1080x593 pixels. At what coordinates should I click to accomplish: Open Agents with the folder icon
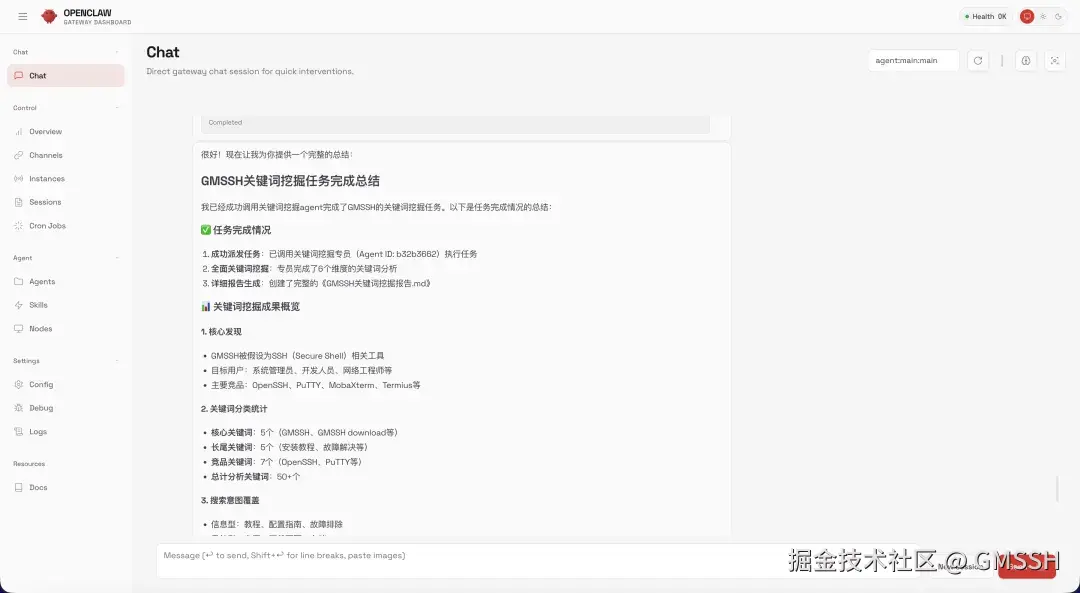(65, 282)
